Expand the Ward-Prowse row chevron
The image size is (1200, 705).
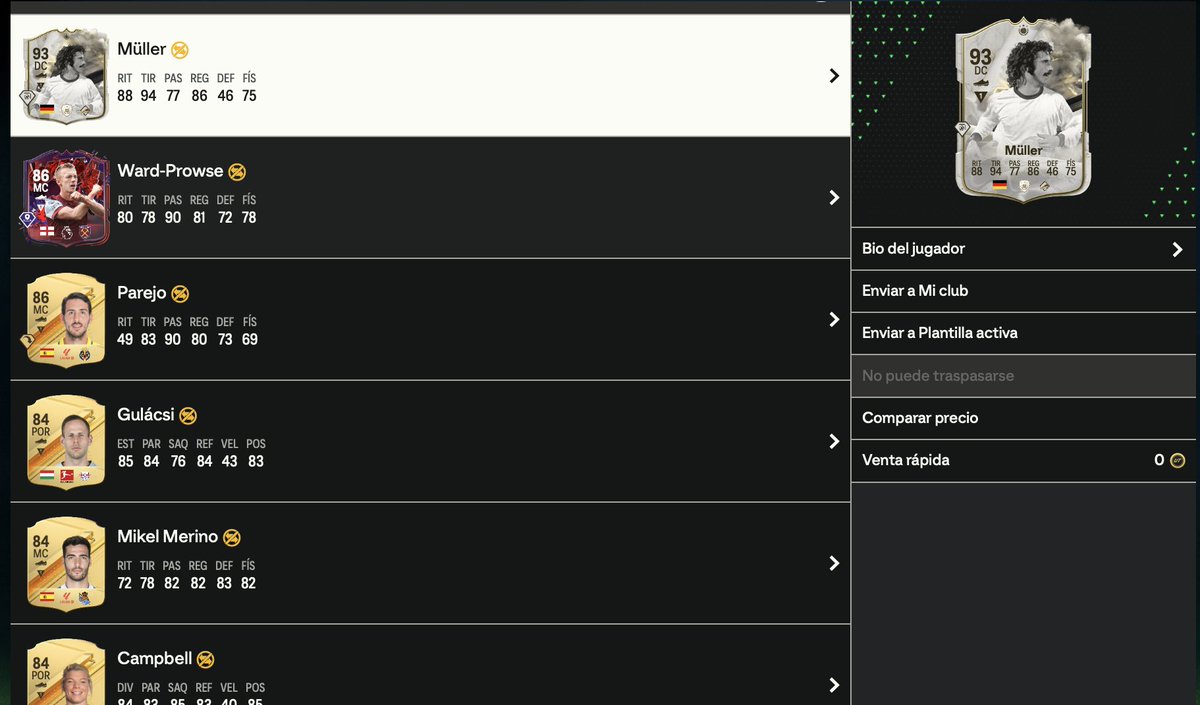pyautogui.click(x=834, y=198)
